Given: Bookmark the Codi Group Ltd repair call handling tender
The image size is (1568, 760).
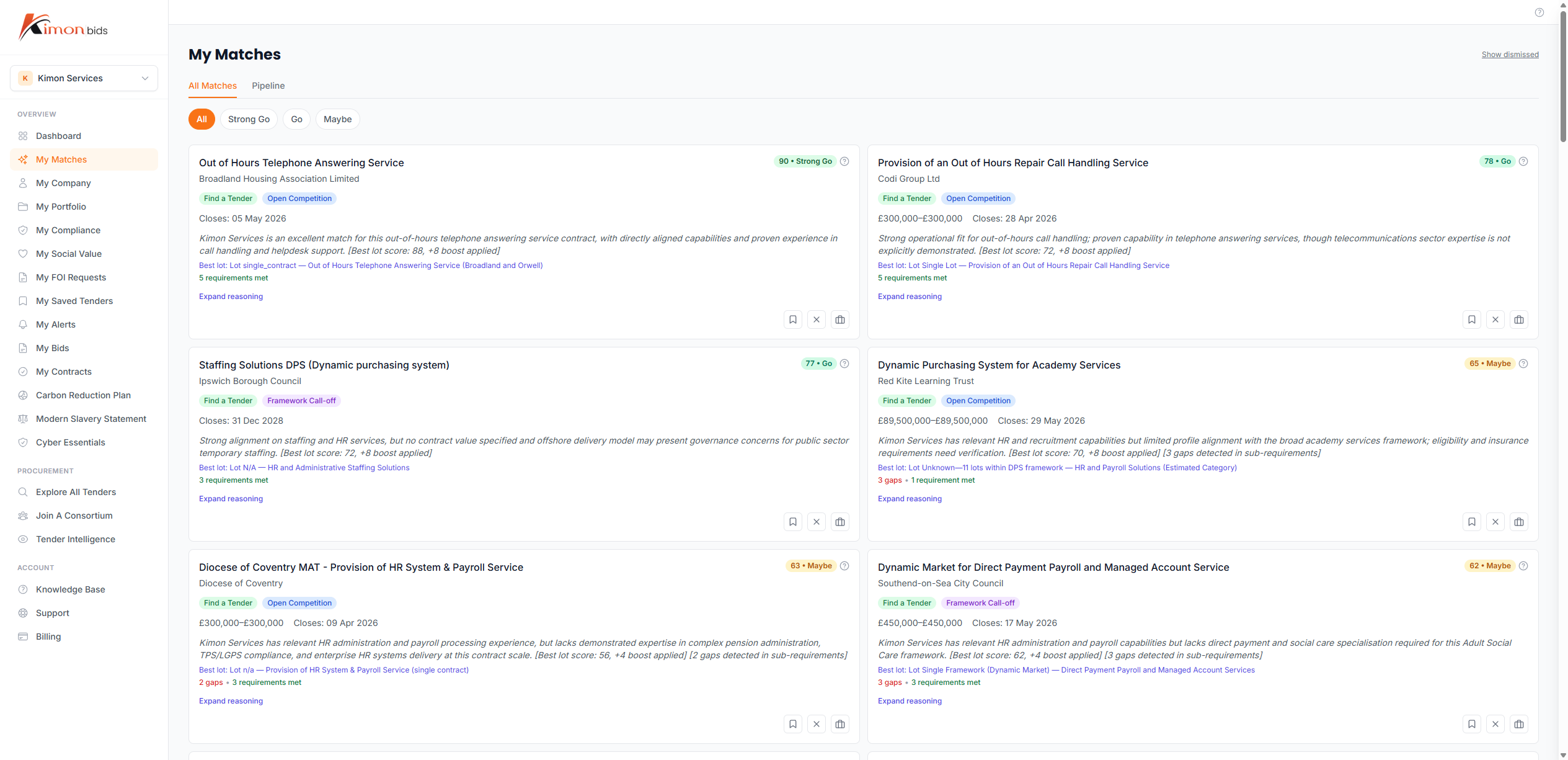Looking at the screenshot, I should click(1472, 320).
